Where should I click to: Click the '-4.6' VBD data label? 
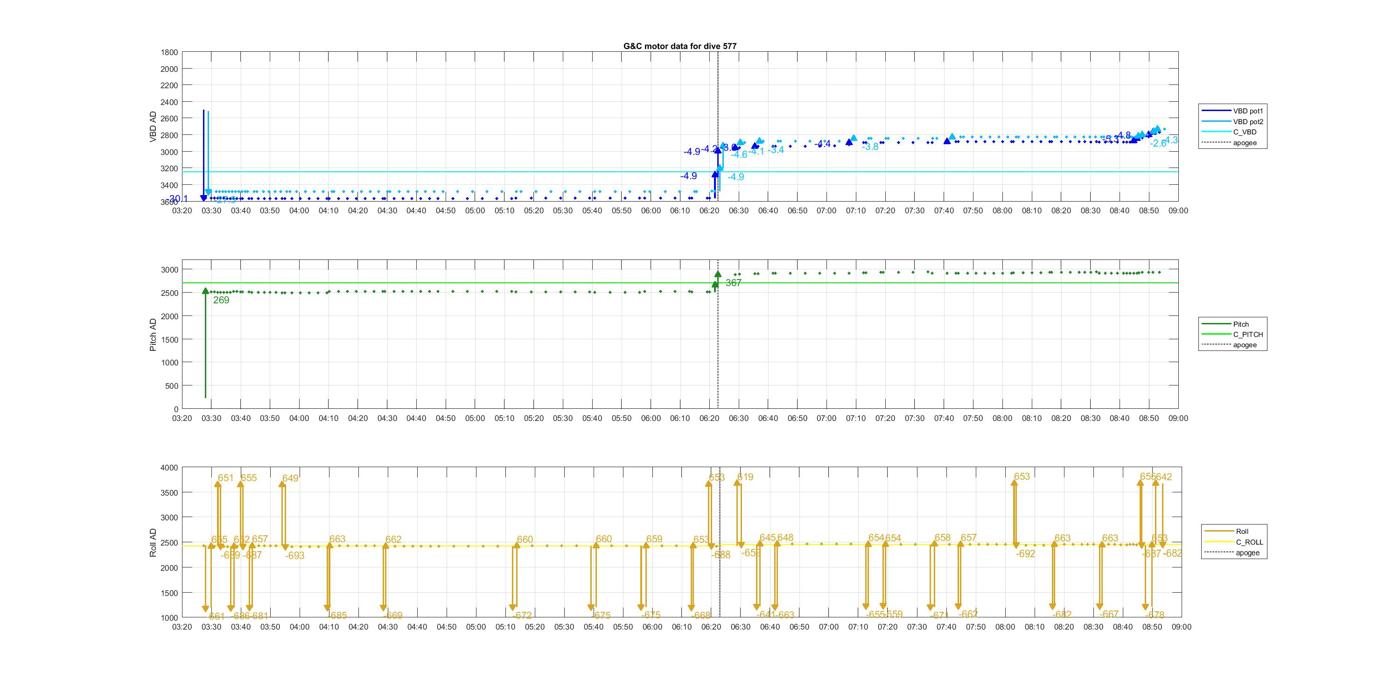(739, 155)
